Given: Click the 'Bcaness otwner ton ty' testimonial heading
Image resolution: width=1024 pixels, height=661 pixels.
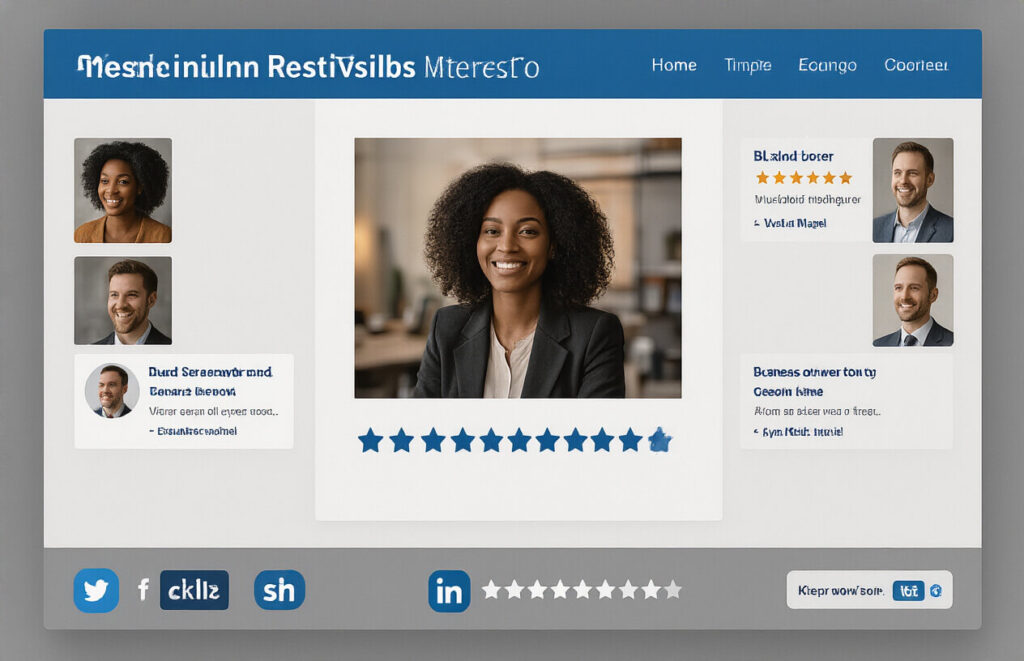Looking at the screenshot, I should [814, 372].
